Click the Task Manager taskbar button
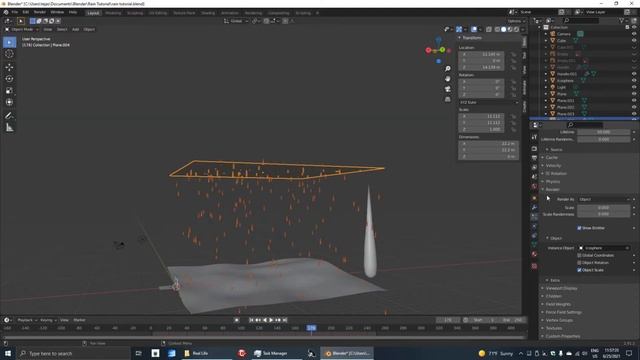This screenshot has width=640, height=360. [x=271, y=353]
